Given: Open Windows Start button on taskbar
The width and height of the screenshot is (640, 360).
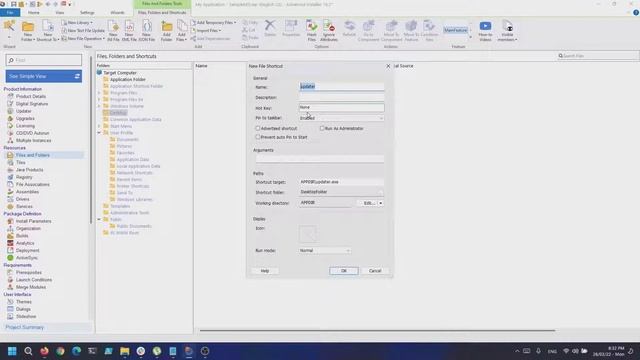Looking at the screenshot, I should (12, 351).
